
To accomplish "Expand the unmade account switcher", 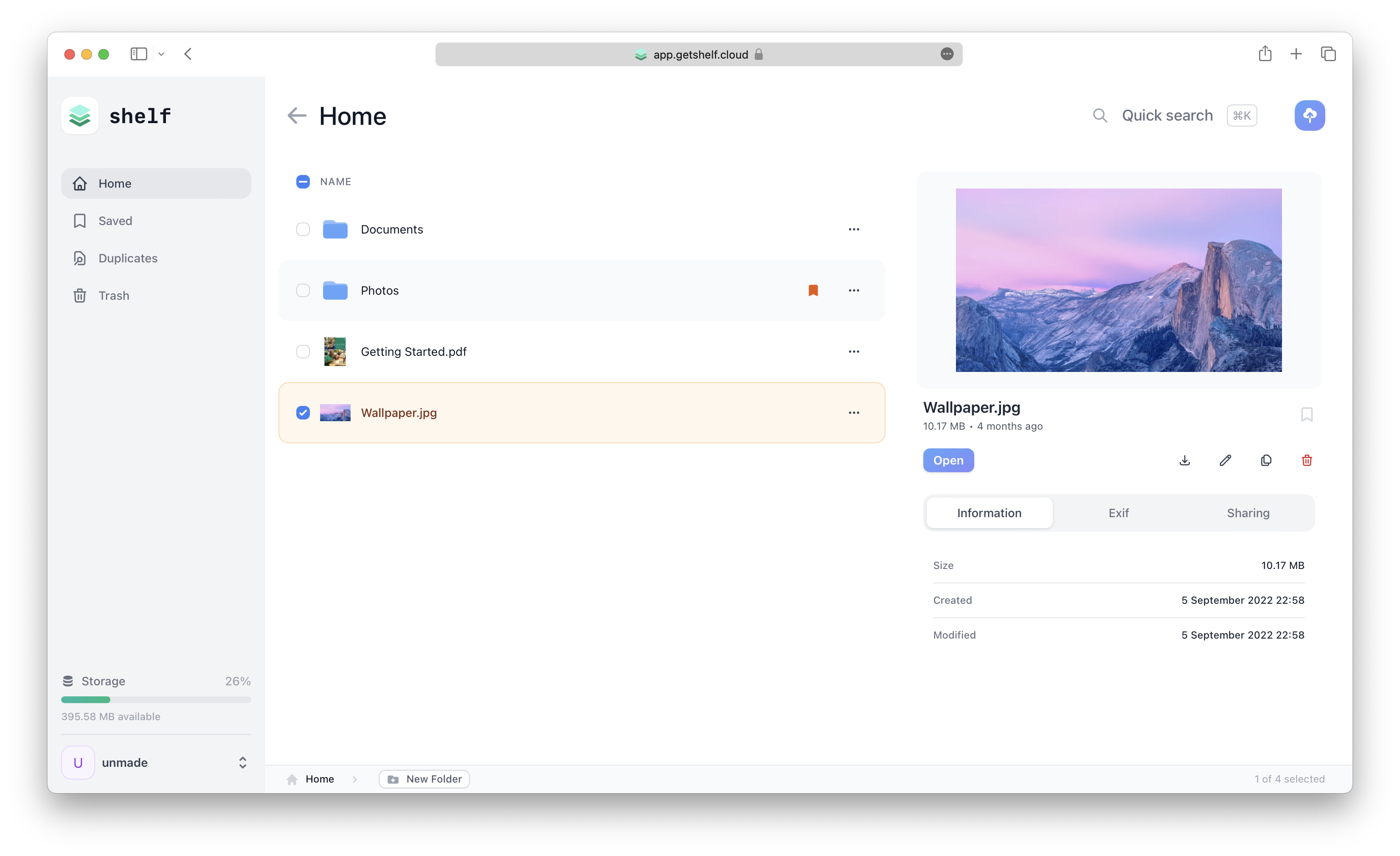I will pos(243,763).
